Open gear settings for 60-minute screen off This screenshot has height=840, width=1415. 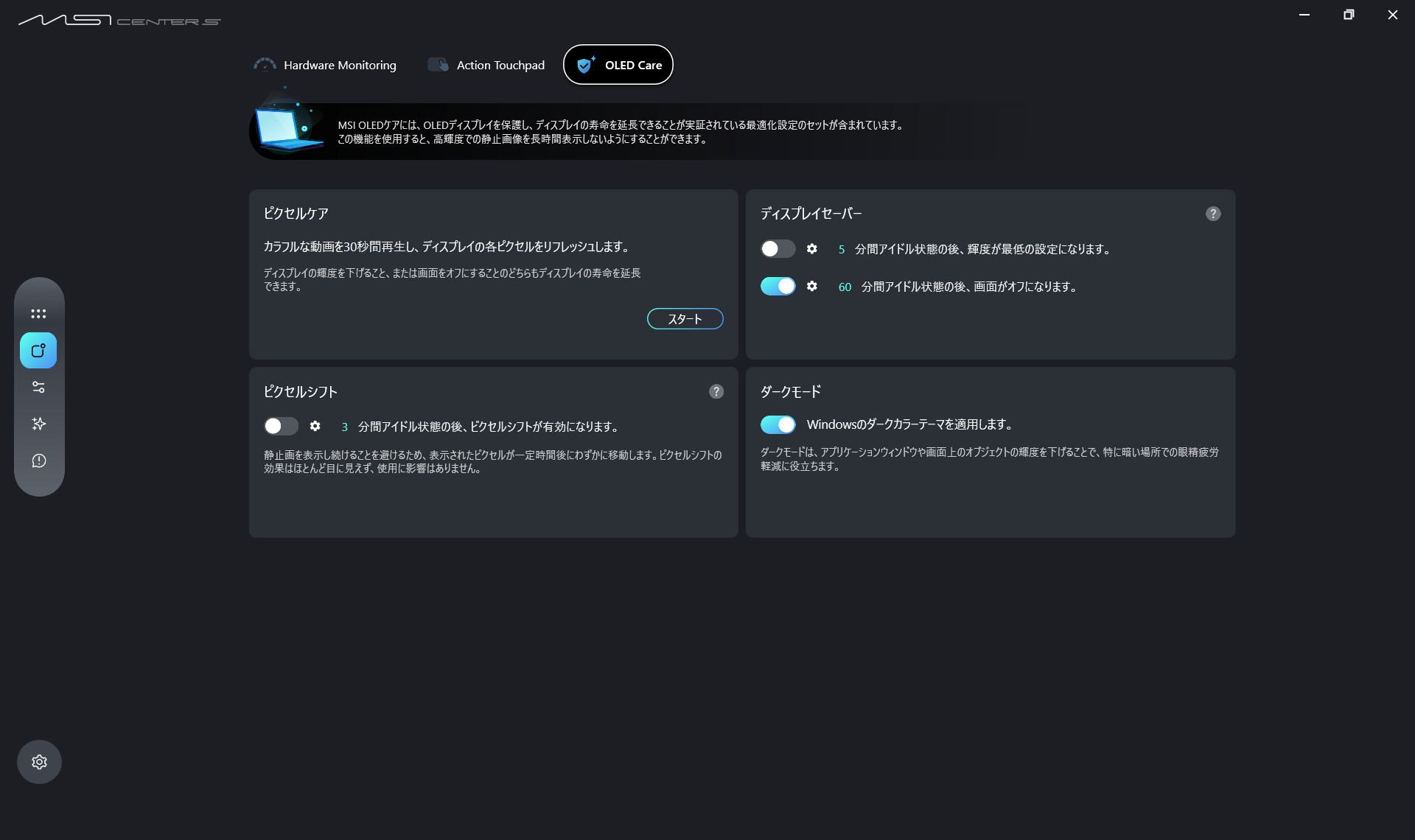tap(811, 286)
